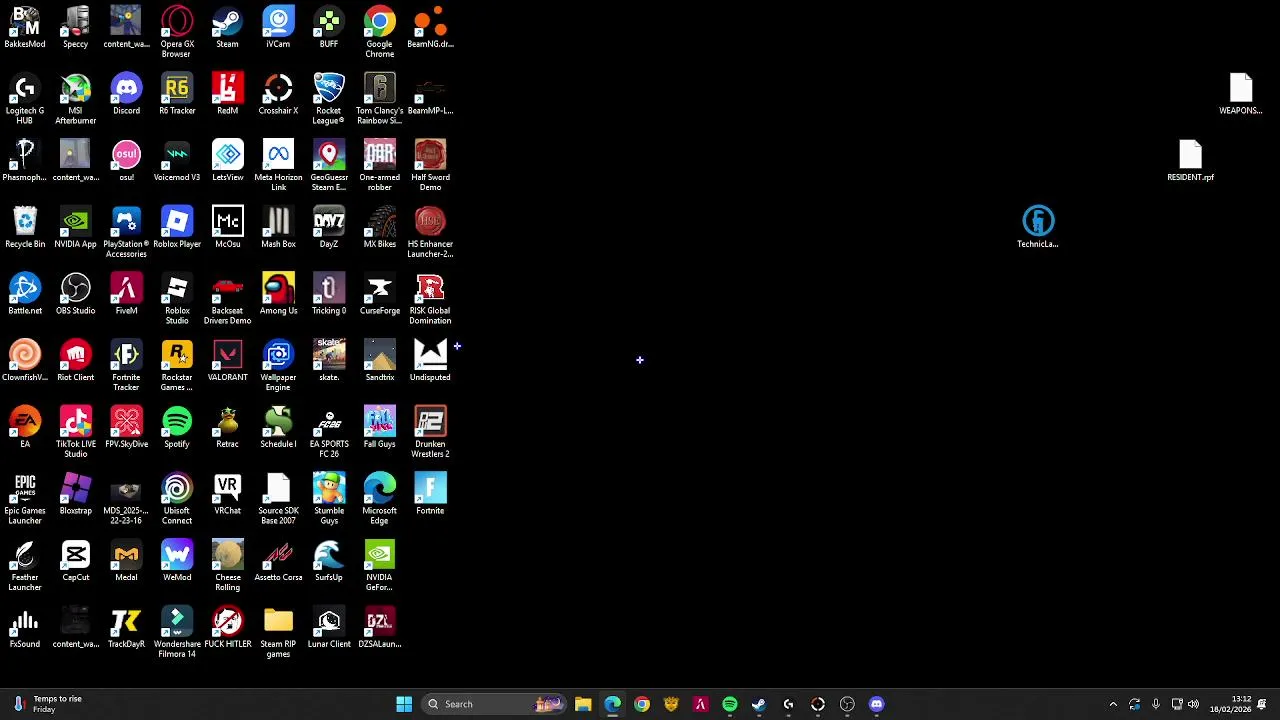The width and height of the screenshot is (1280, 720).
Task: Select GeoGuessr Steam Edition desktop icon
Action: click(x=329, y=165)
